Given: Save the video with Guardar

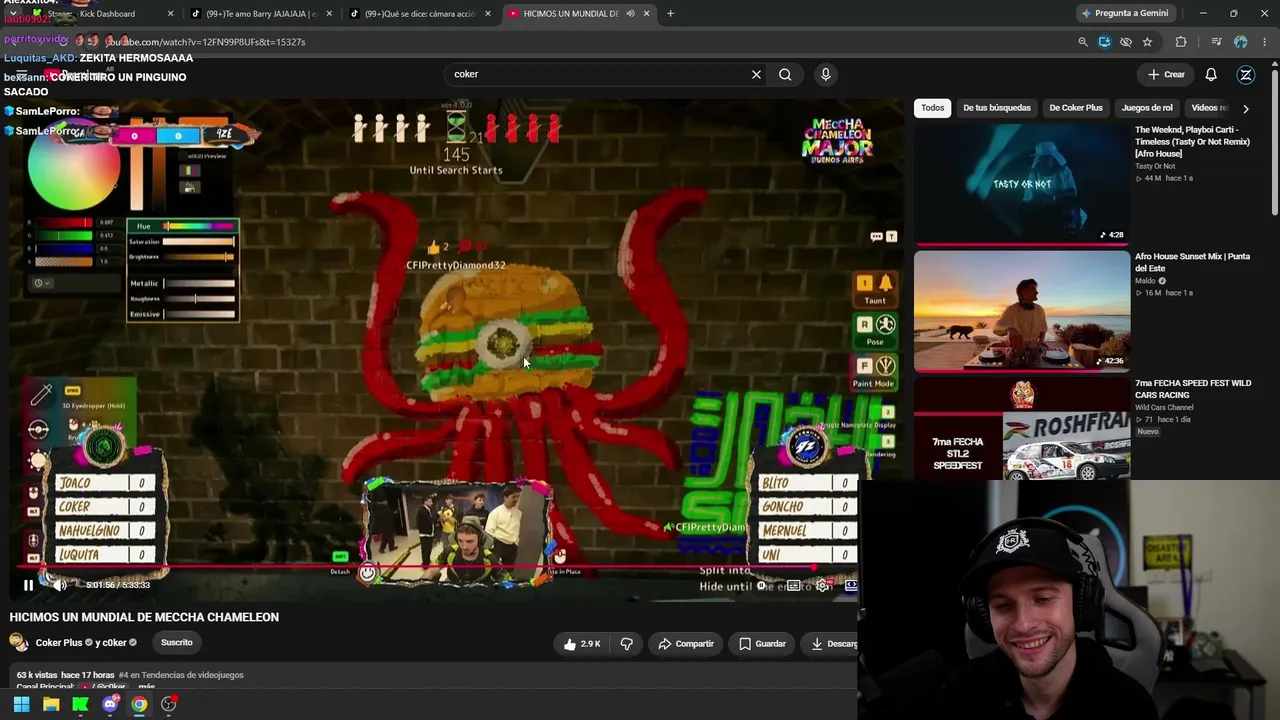Looking at the screenshot, I should click(x=762, y=644).
